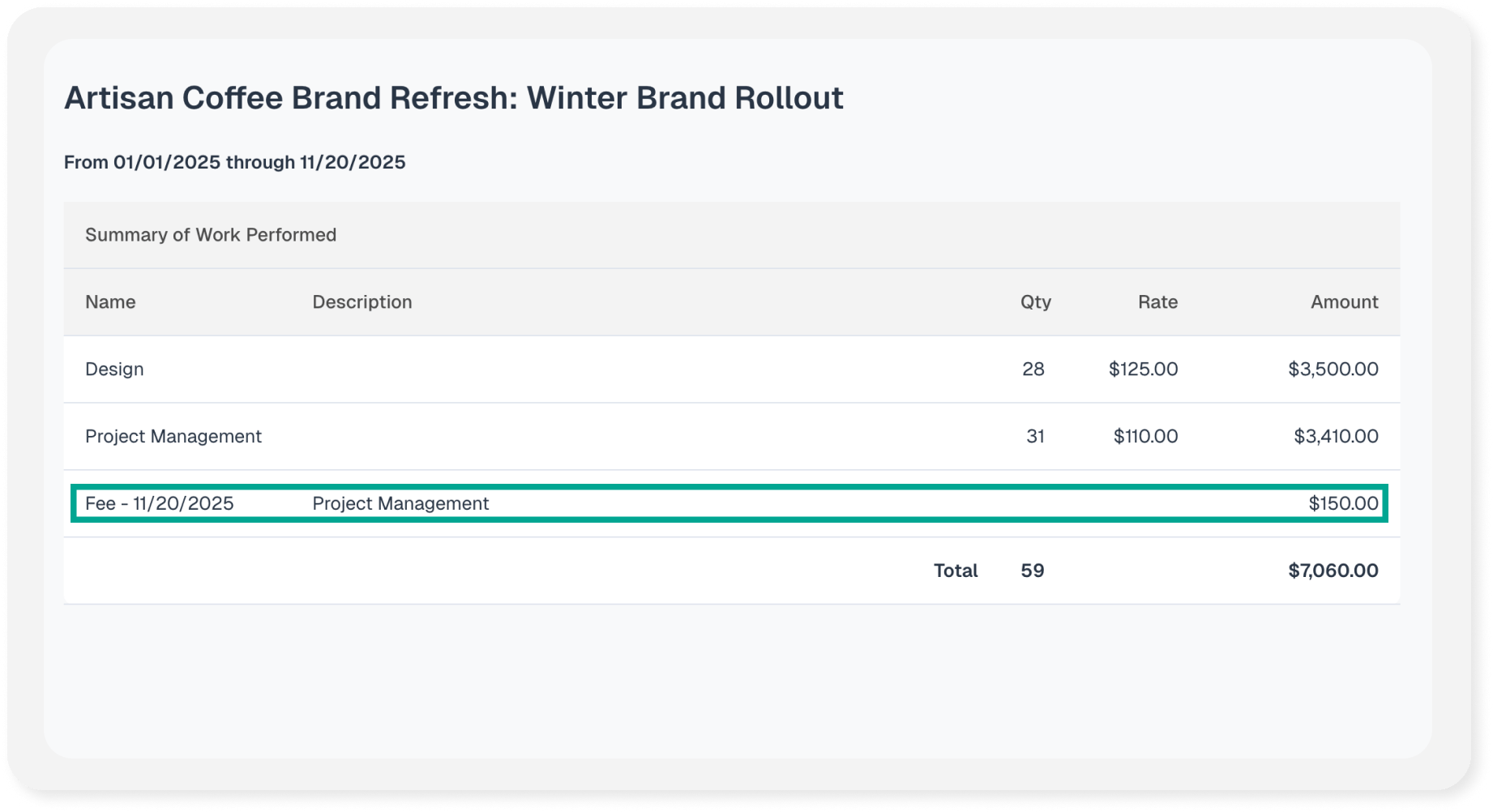
Task: Select the $3,410.00 amount
Action: coord(1335,437)
